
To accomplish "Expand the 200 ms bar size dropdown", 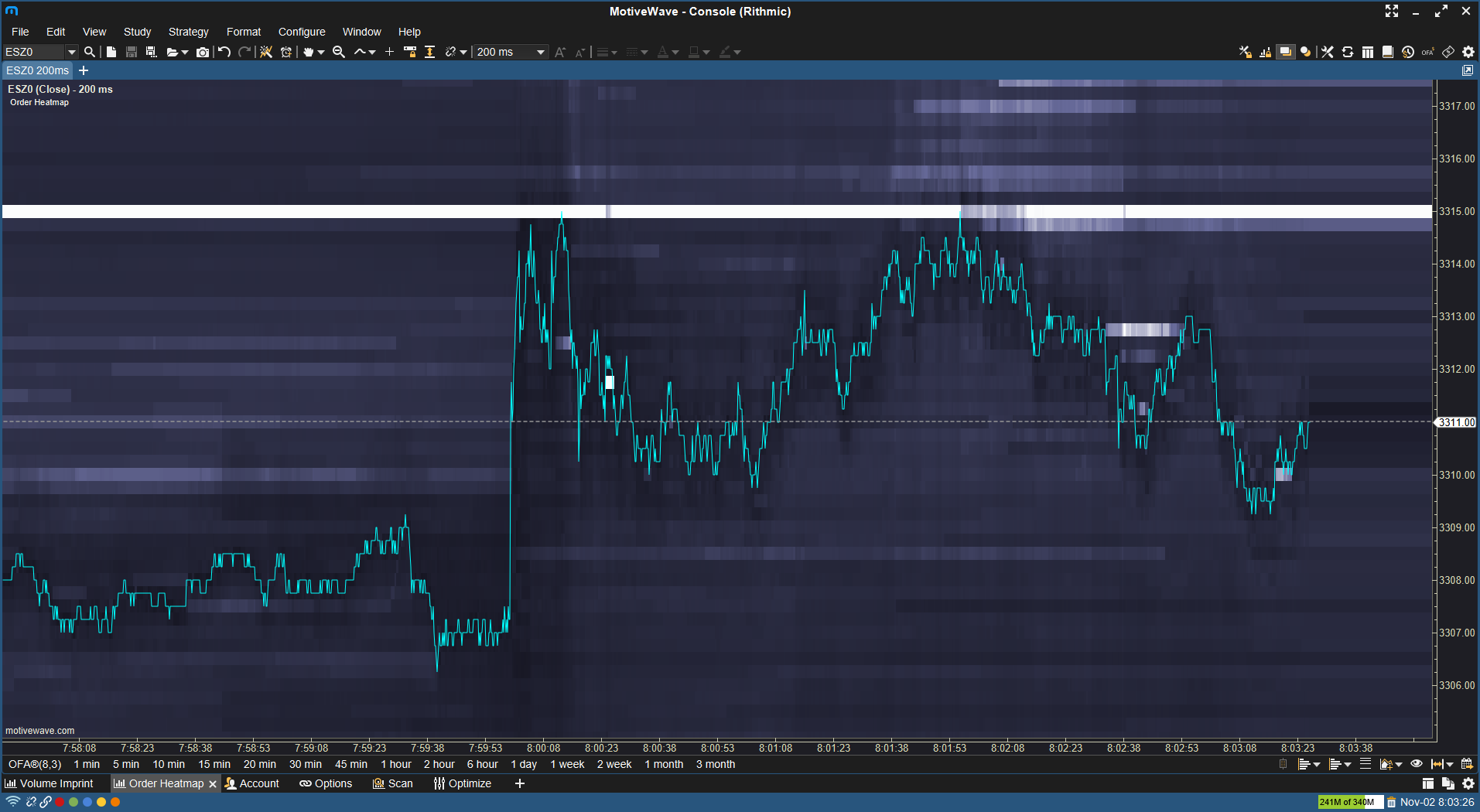I will [541, 52].
